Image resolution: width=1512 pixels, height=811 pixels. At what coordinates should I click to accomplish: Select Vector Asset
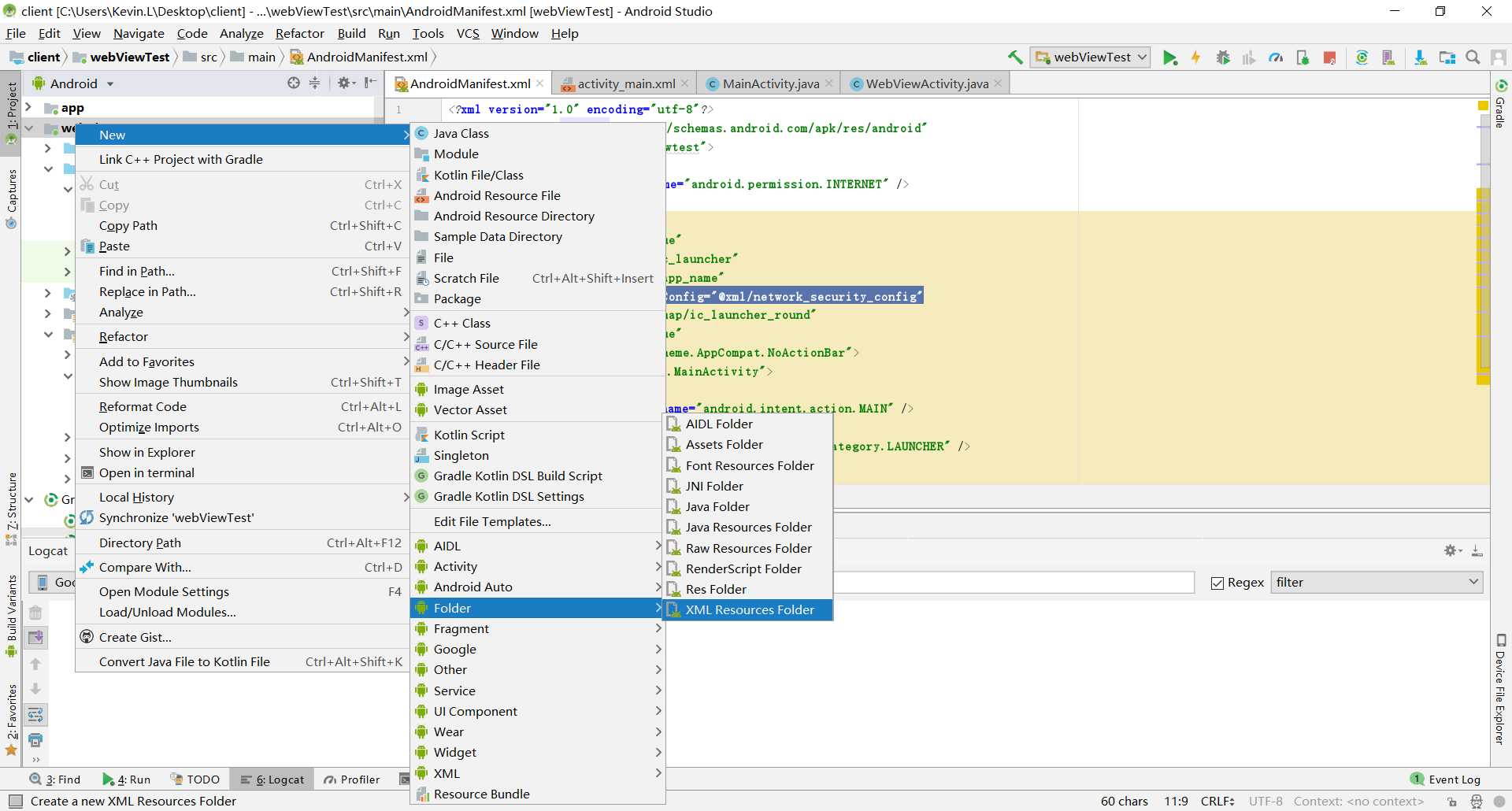[x=538, y=409]
